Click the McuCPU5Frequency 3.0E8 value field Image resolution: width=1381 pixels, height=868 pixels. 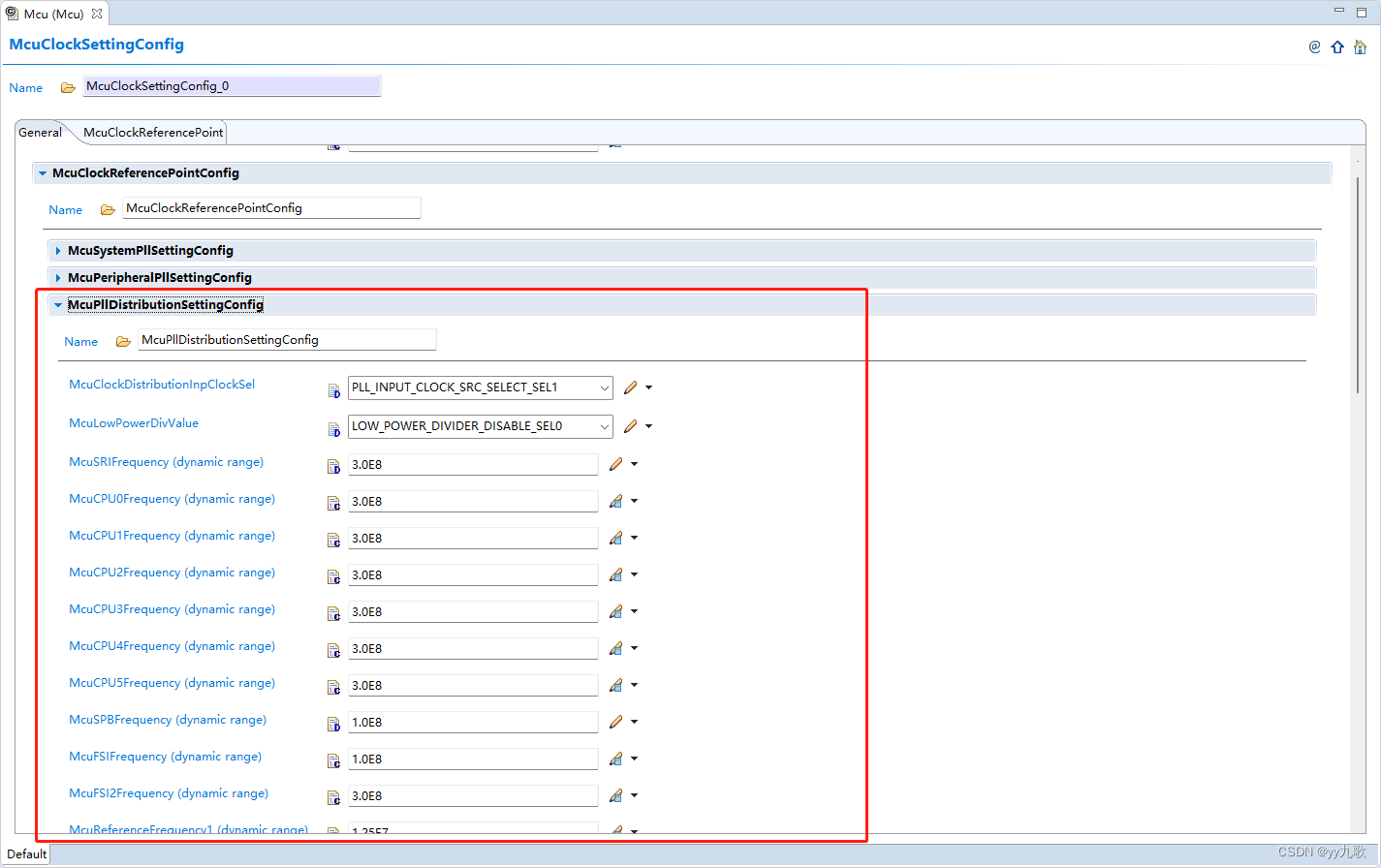click(x=473, y=686)
